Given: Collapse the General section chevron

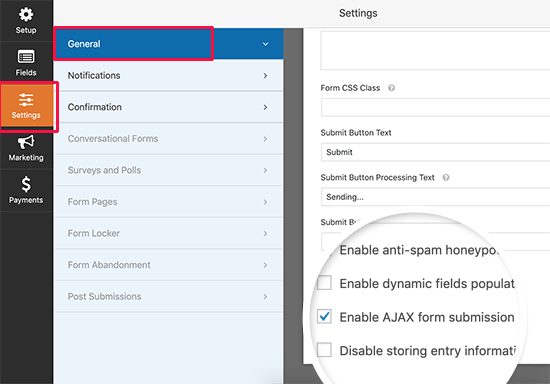Looking at the screenshot, I should coord(266,44).
